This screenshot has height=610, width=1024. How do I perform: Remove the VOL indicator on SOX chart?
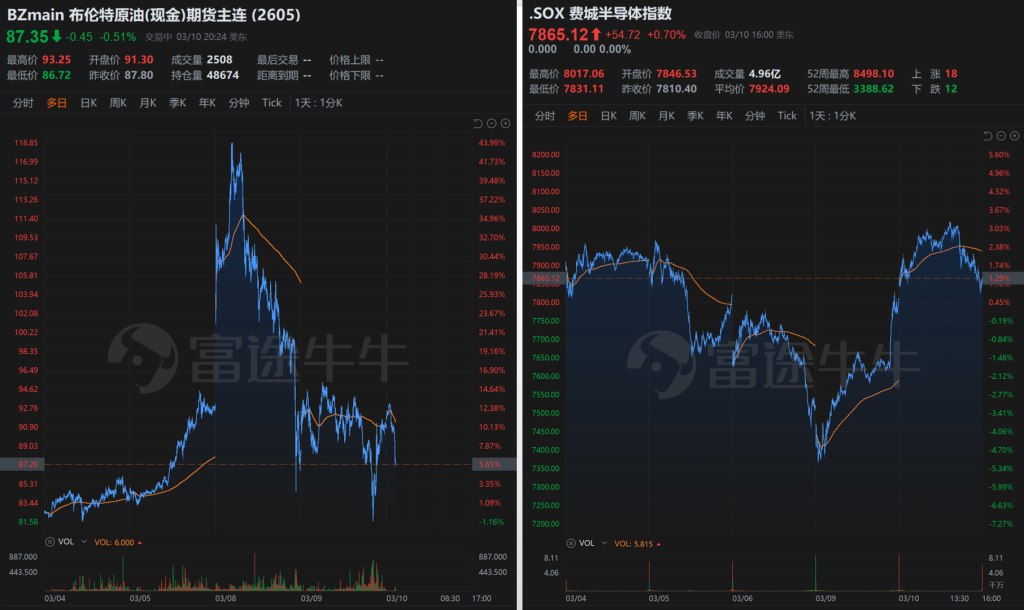tap(570, 543)
